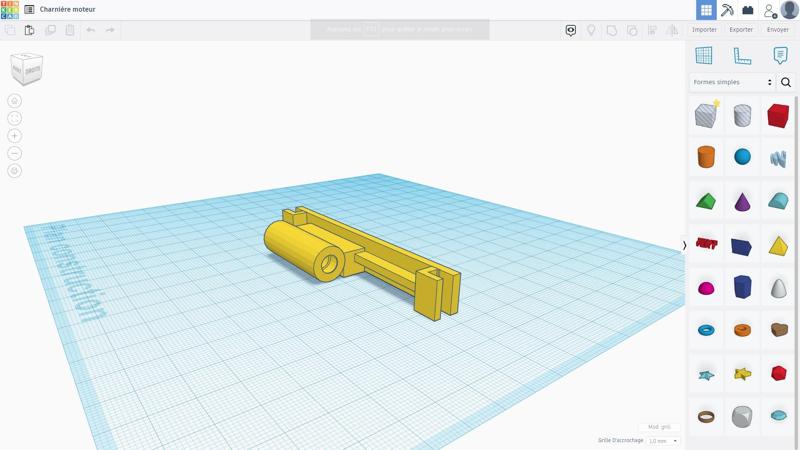
Task: Pick the red Icosahedron shape
Action: coord(779,373)
